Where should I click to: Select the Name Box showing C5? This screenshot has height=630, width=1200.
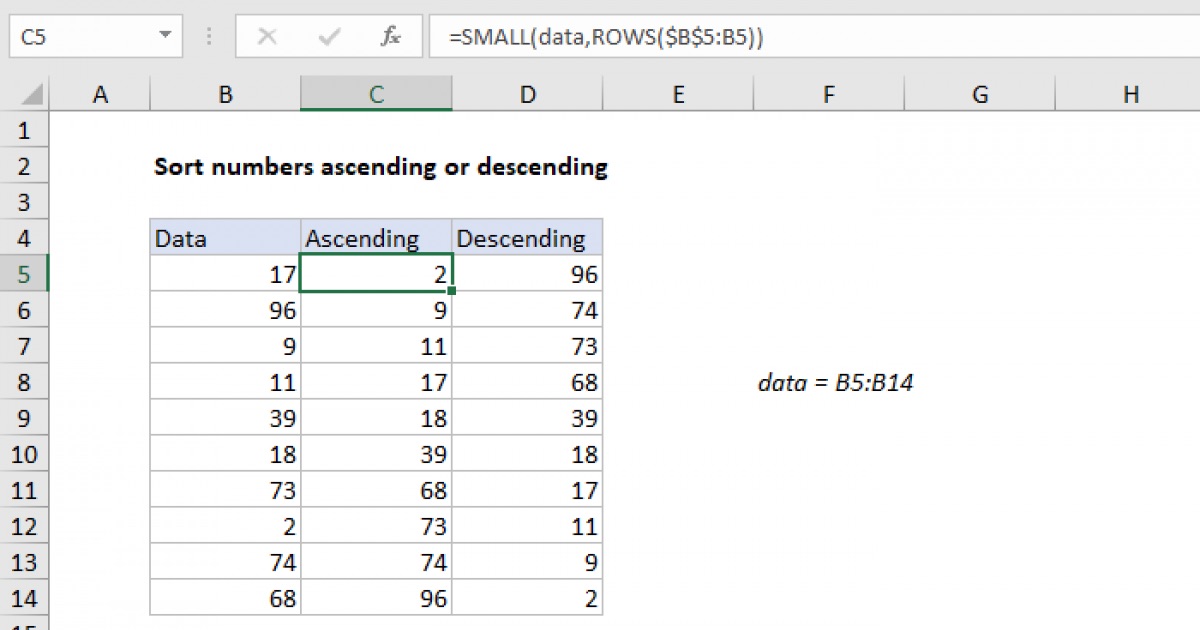[80, 36]
